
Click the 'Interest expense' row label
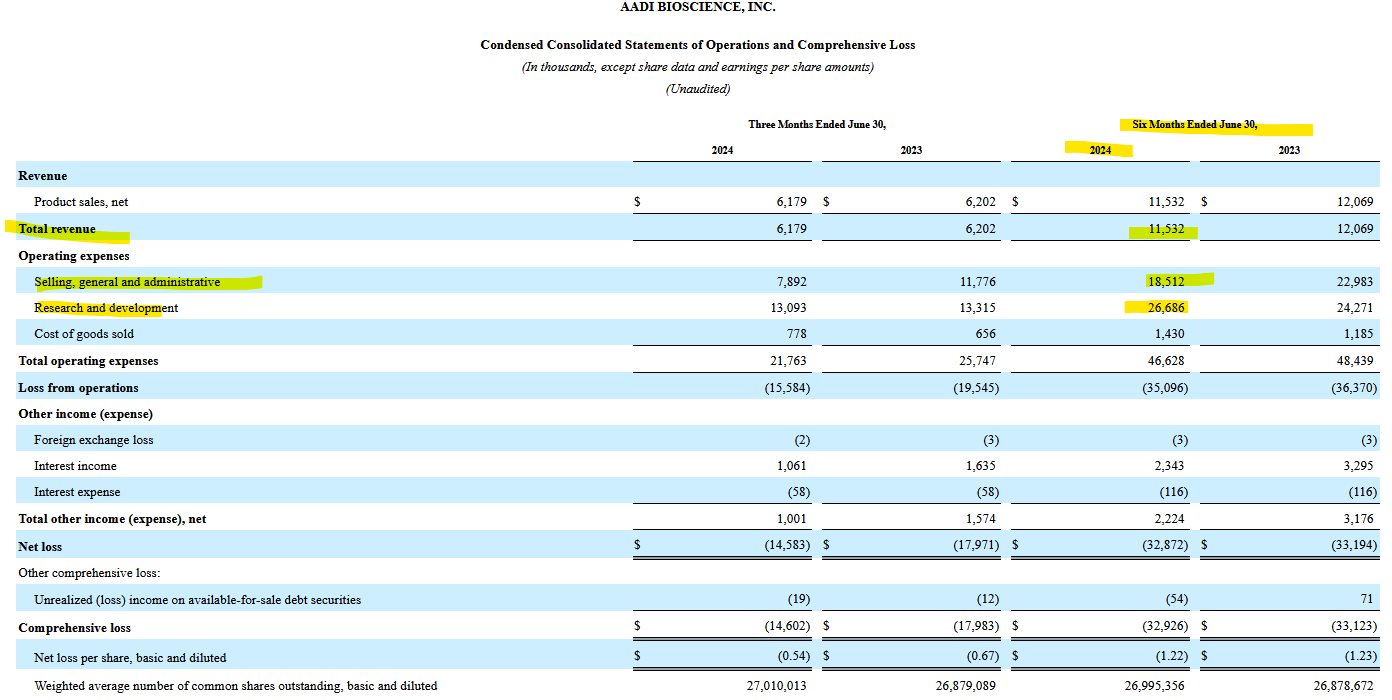(77, 492)
